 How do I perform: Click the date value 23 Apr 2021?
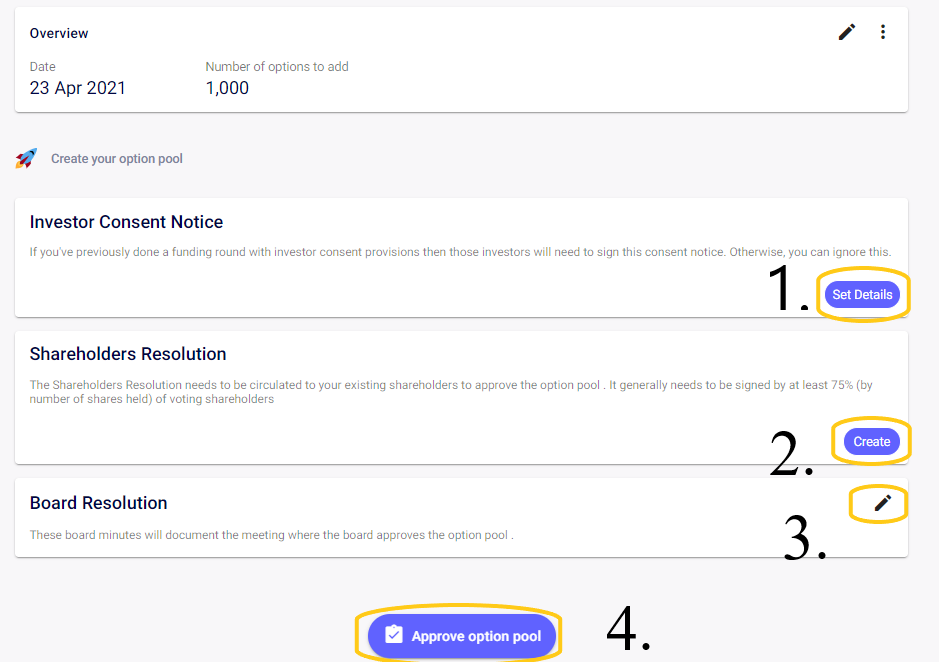(x=78, y=88)
